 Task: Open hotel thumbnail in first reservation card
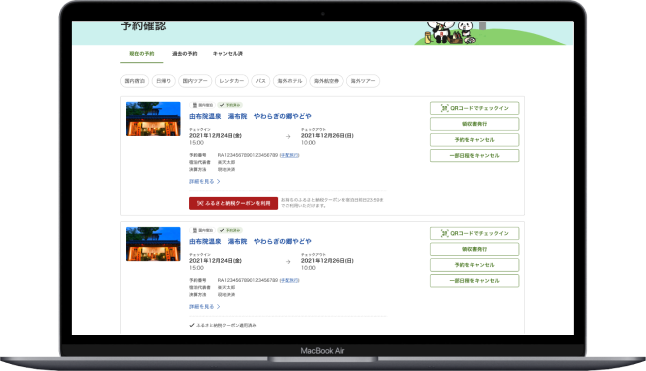point(153,119)
